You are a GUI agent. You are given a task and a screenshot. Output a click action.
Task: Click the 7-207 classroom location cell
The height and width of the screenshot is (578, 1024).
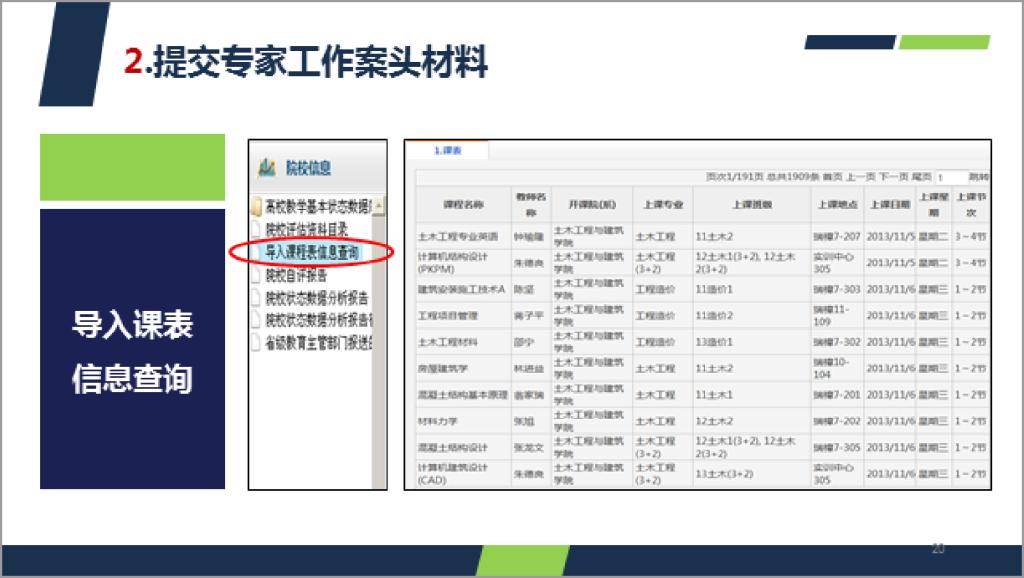(x=837, y=236)
